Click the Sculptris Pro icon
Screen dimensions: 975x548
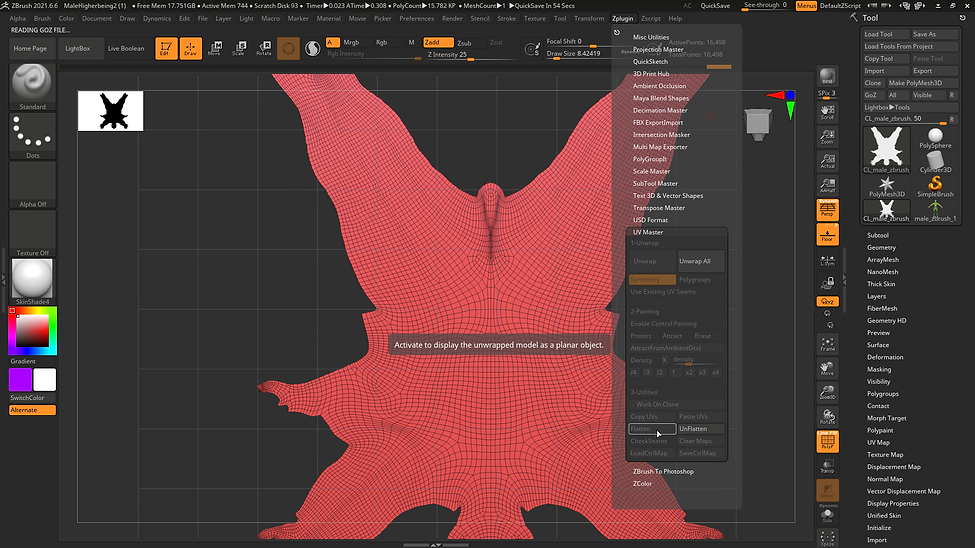tap(313, 48)
